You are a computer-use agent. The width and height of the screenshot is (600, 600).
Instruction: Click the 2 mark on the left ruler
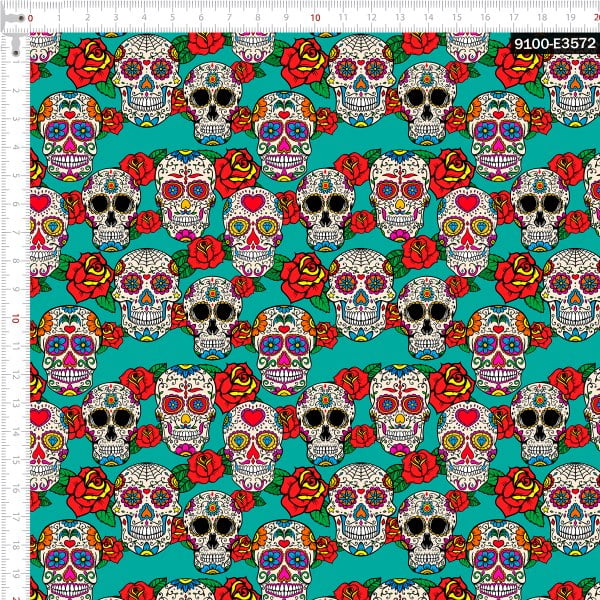17,90
